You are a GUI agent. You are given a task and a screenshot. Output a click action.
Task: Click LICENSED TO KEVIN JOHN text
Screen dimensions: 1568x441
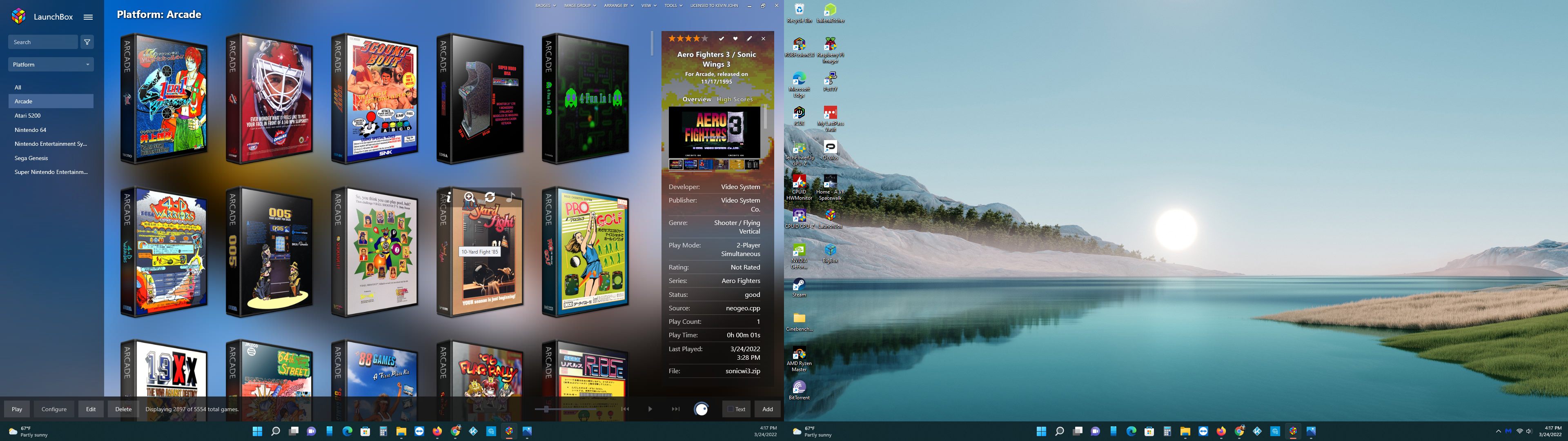[x=714, y=5]
